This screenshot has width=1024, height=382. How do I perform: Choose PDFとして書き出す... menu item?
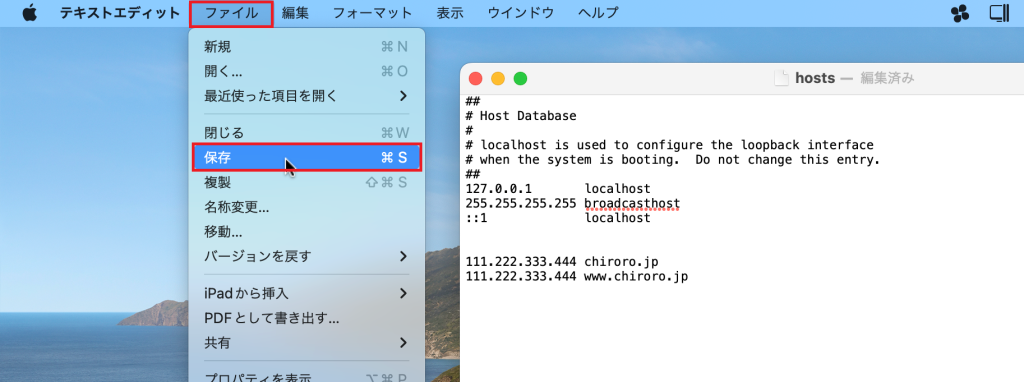[306, 318]
